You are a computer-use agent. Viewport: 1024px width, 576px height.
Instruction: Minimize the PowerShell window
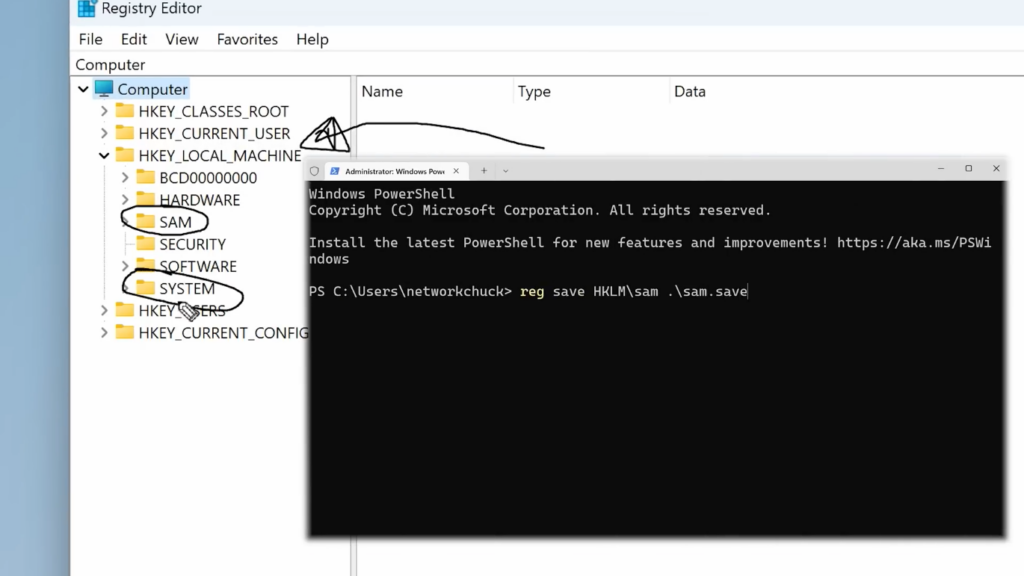pyautogui.click(x=941, y=168)
